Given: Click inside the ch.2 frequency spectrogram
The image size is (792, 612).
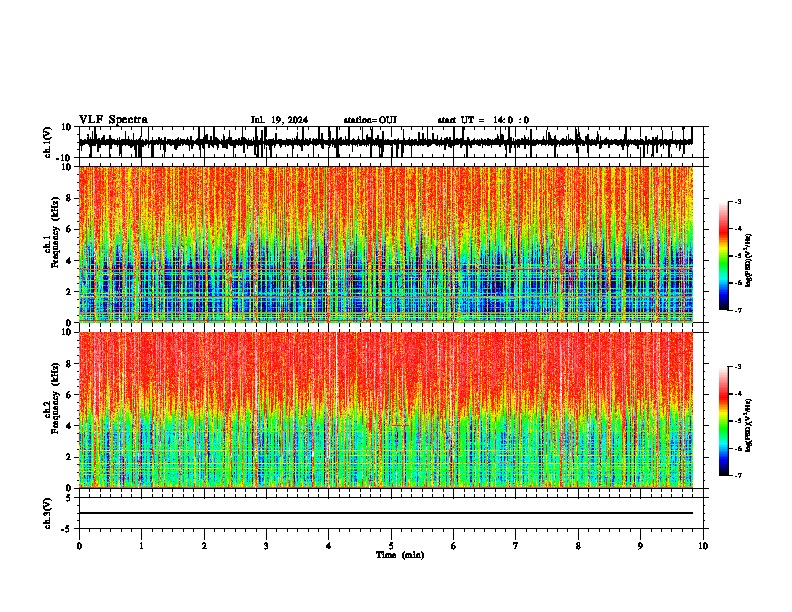Looking at the screenshot, I should pos(385,410).
